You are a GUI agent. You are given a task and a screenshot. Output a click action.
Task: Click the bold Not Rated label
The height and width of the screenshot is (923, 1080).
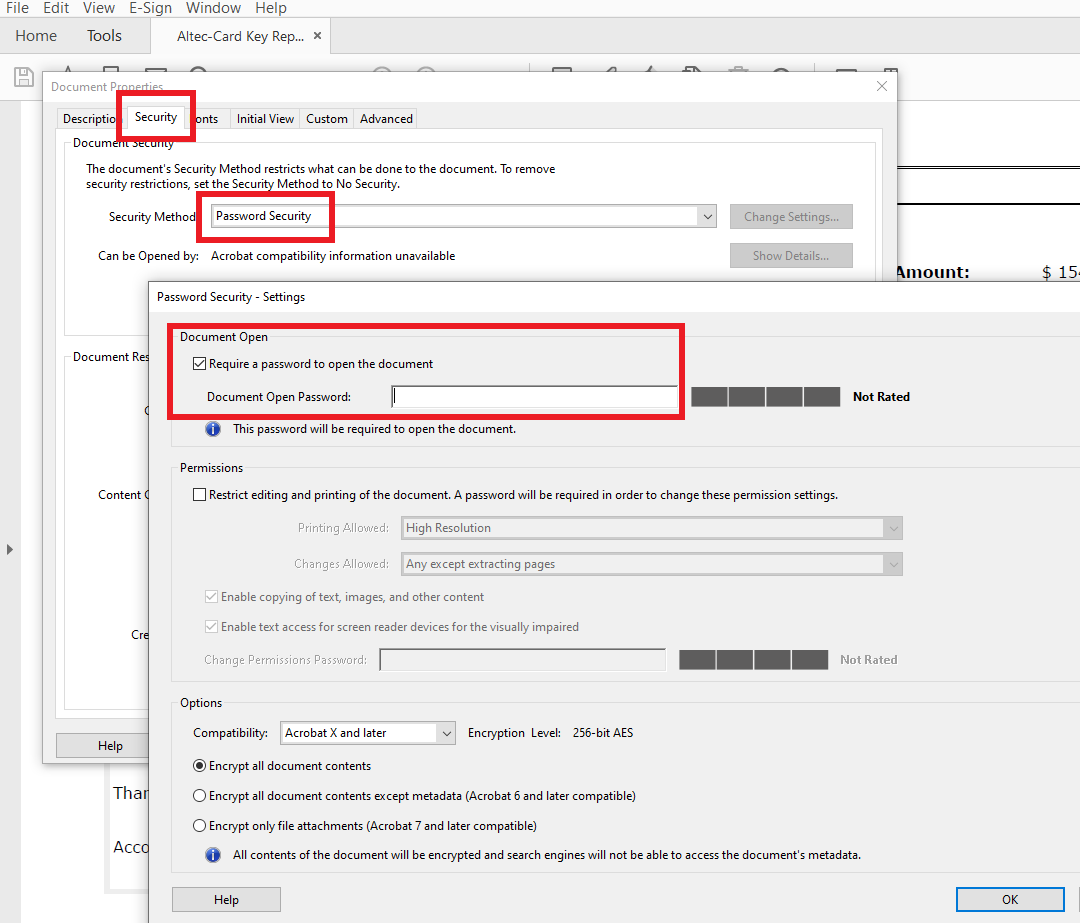pos(882,397)
